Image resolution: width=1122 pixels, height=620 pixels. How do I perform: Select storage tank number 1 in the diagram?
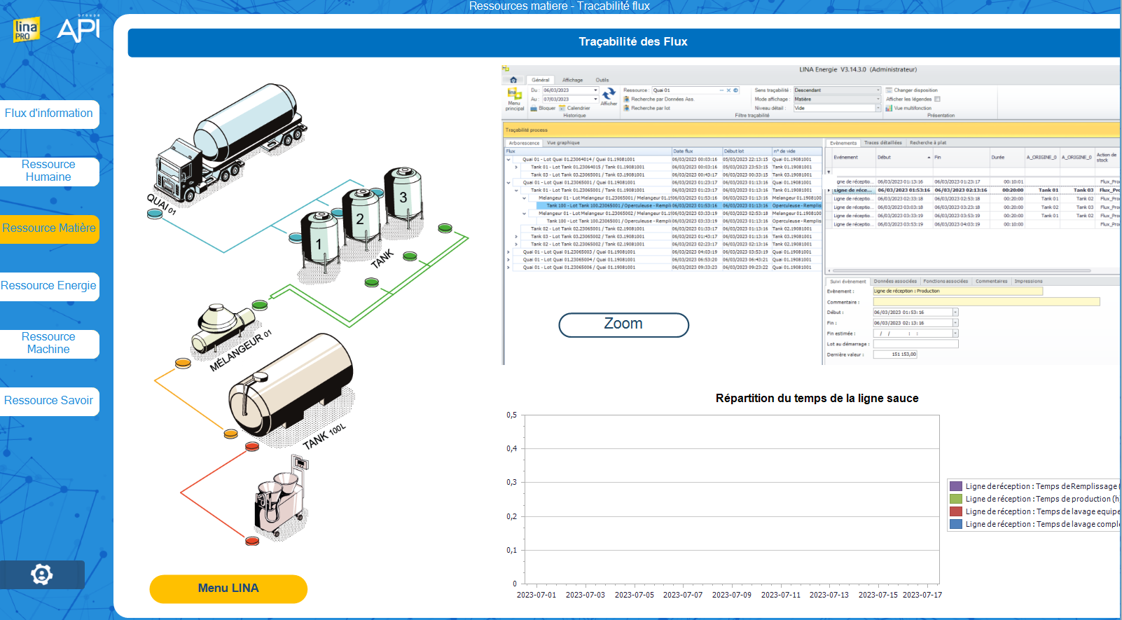(x=319, y=243)
